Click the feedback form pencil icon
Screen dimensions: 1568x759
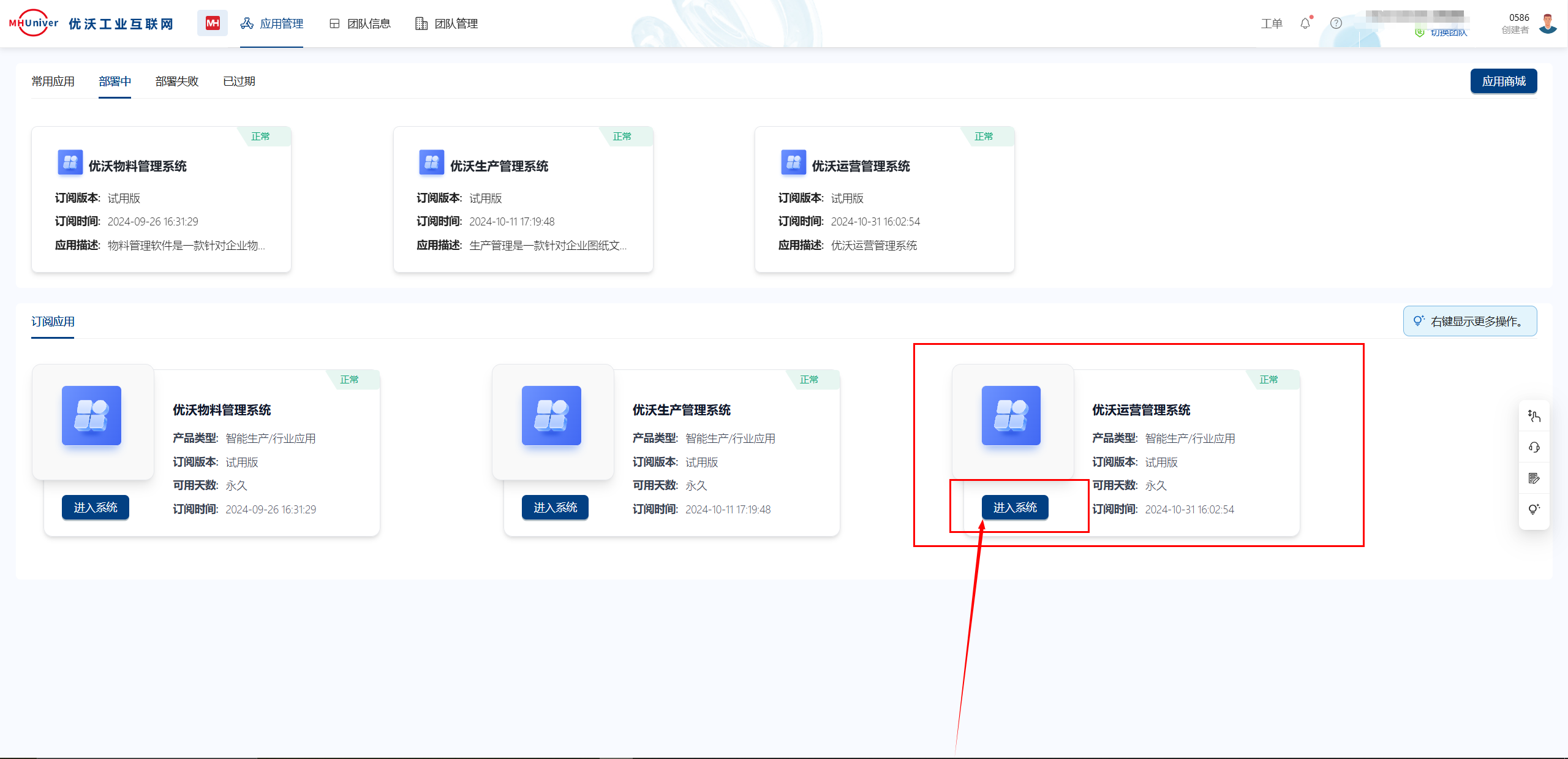pyautogui.click(x=1534, y=478)
